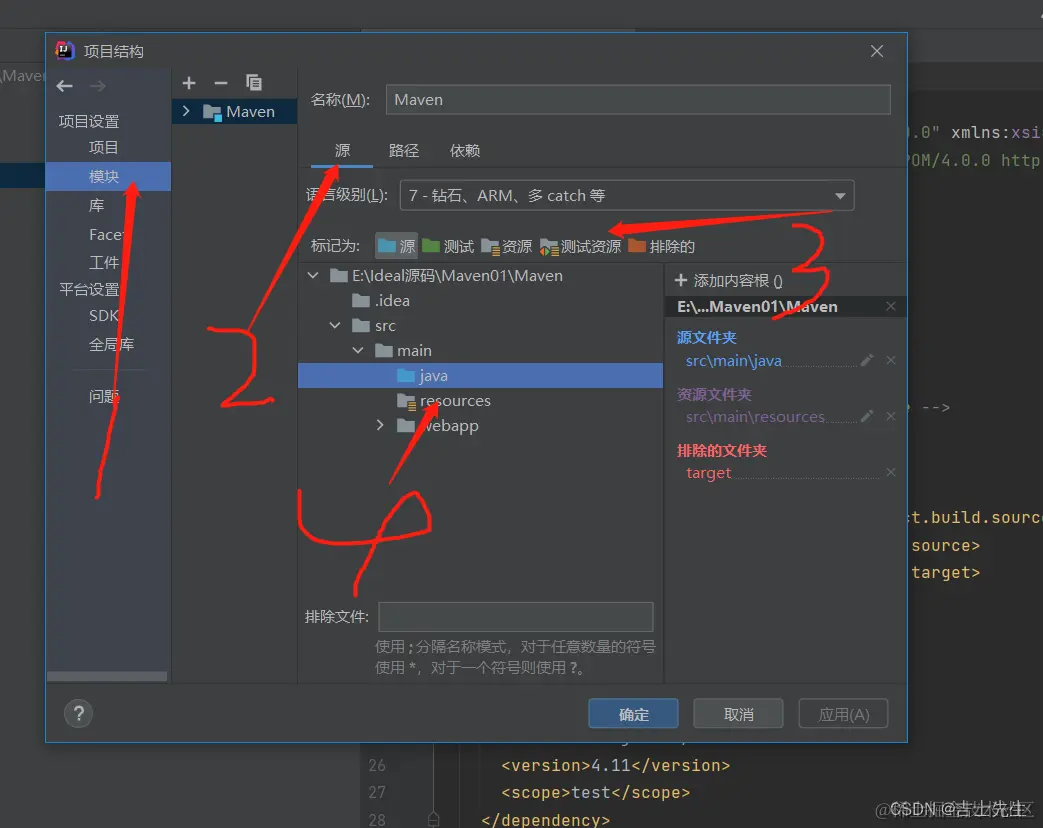The image size is (1043, 828).
Task: Open help with the question mark button
Action: (78, 714)
